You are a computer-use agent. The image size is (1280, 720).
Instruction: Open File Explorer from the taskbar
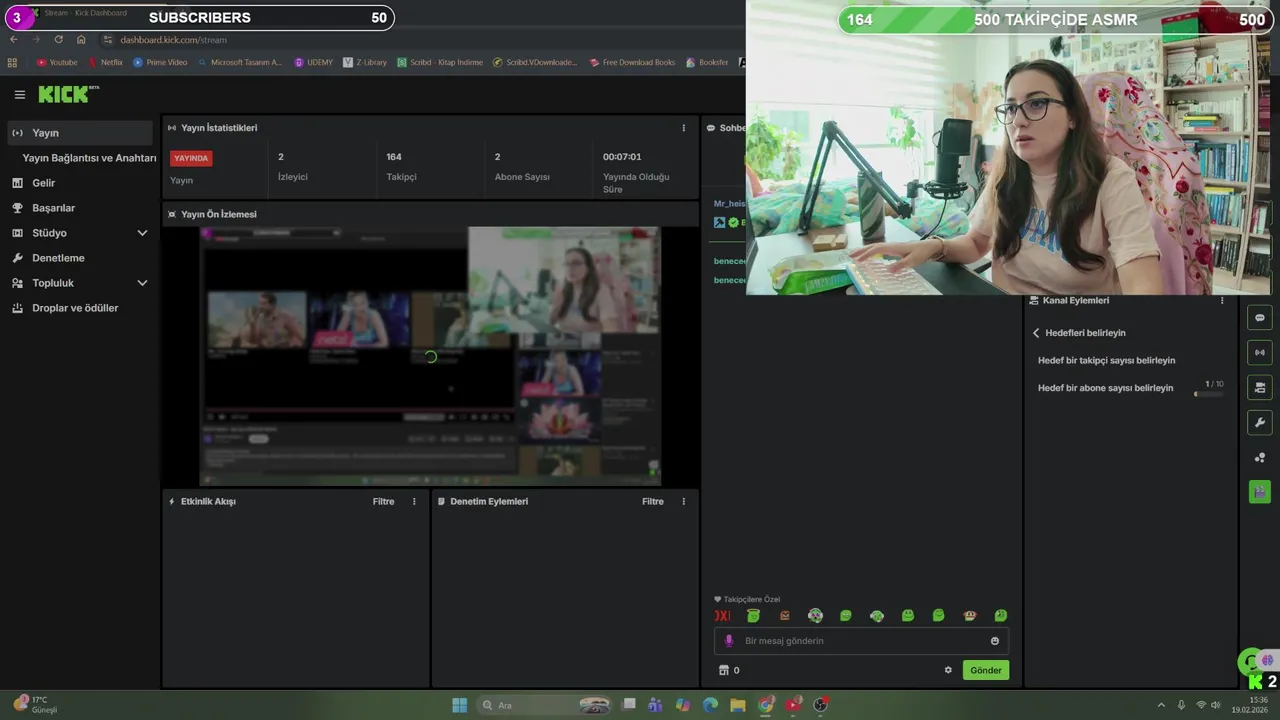tap(738, 705)
